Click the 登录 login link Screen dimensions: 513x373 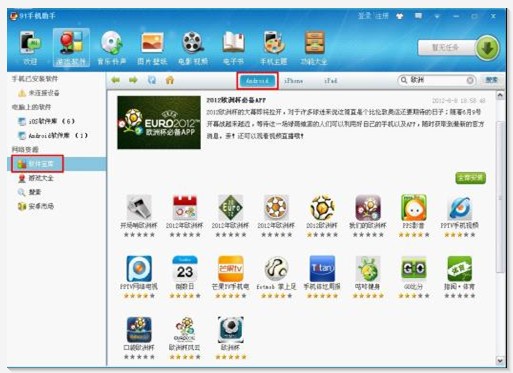pos(364,16)
